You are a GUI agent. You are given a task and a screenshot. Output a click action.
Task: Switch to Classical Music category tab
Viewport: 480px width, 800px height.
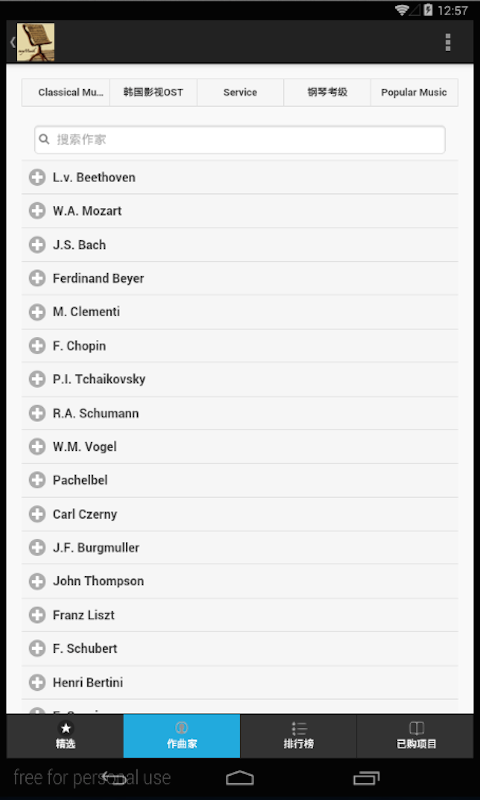pos(66,92)
